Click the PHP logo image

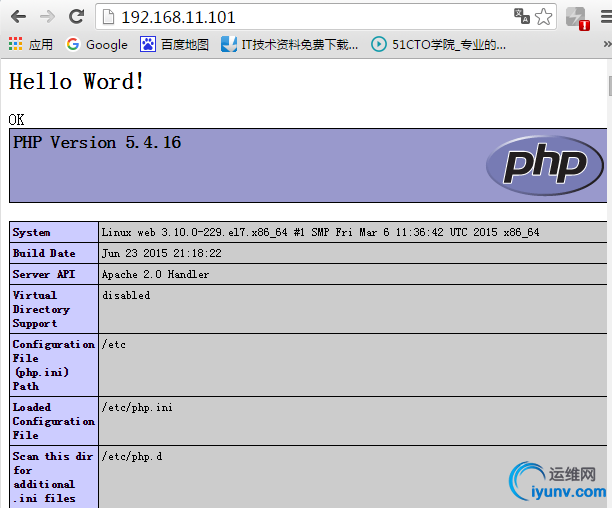coord(544,165)
